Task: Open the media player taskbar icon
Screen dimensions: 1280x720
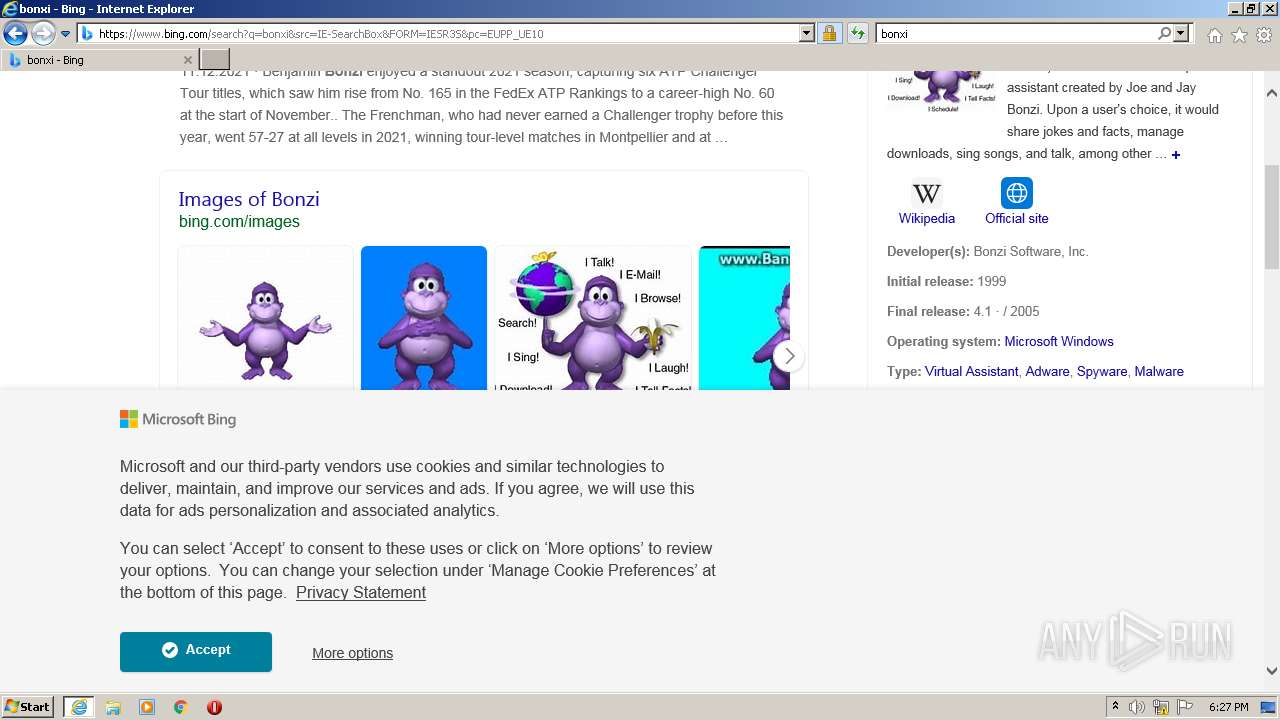Action: 147,707
